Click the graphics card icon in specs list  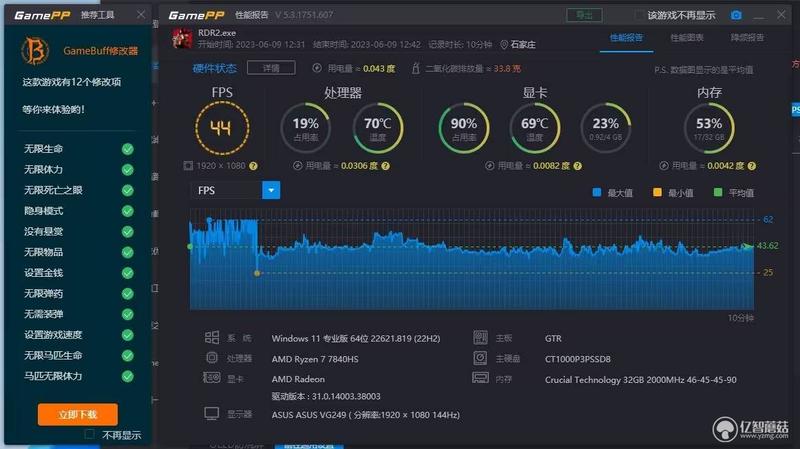212,378
